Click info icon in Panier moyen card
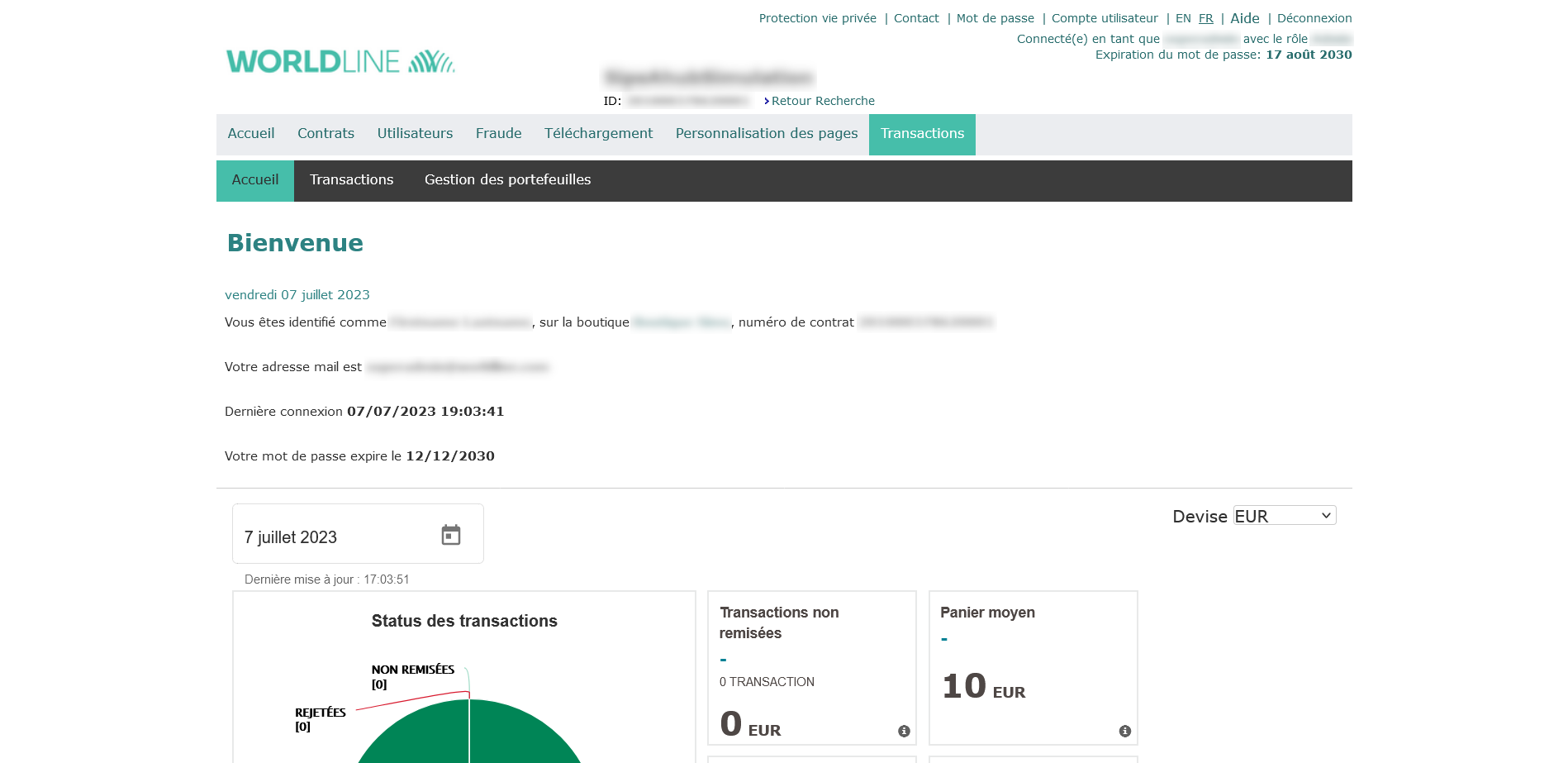The width and height of the screenshot is (1568, 763). pos(1124,731)
